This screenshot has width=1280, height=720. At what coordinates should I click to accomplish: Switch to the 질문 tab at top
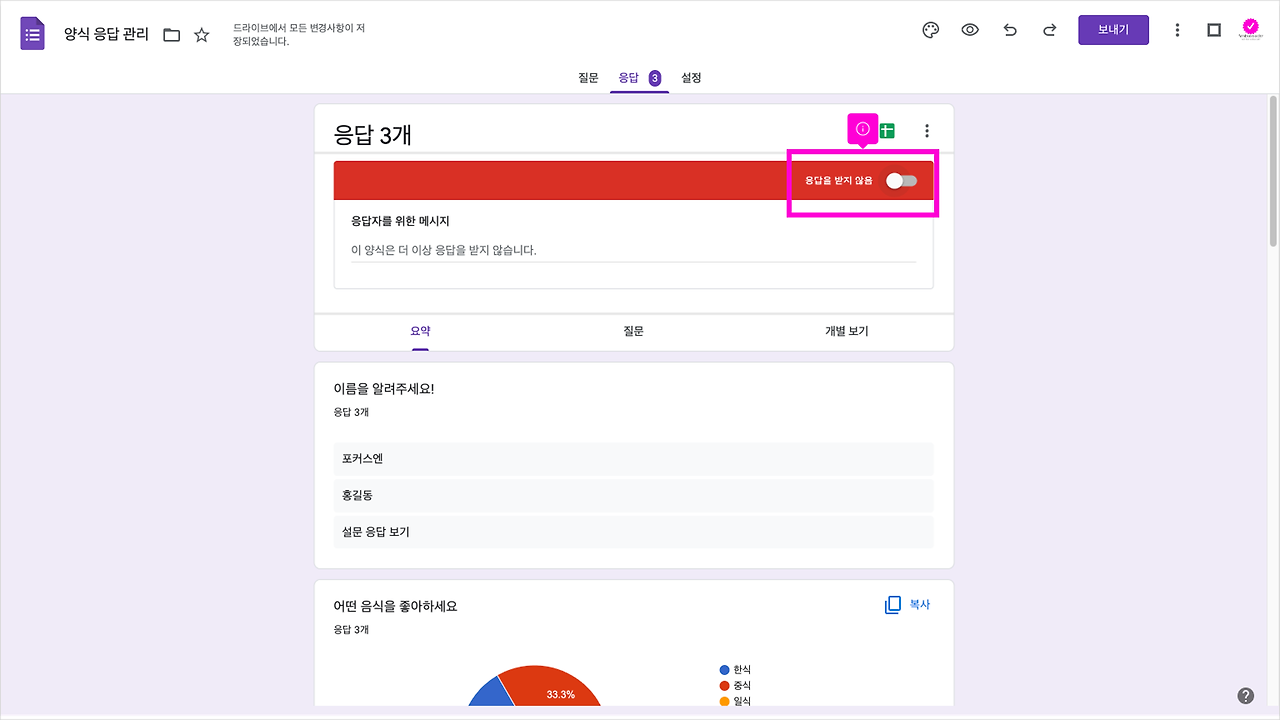[x=588, y=76]
